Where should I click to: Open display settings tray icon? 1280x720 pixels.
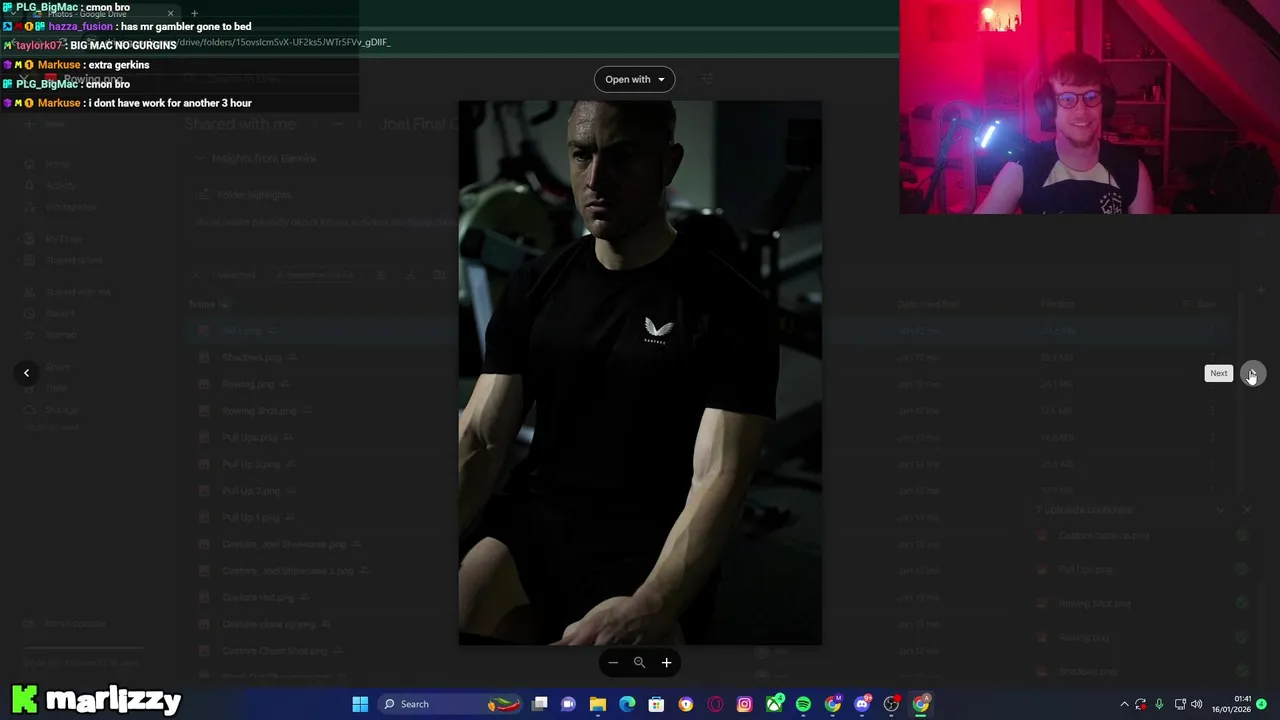tap(1180, 704)
